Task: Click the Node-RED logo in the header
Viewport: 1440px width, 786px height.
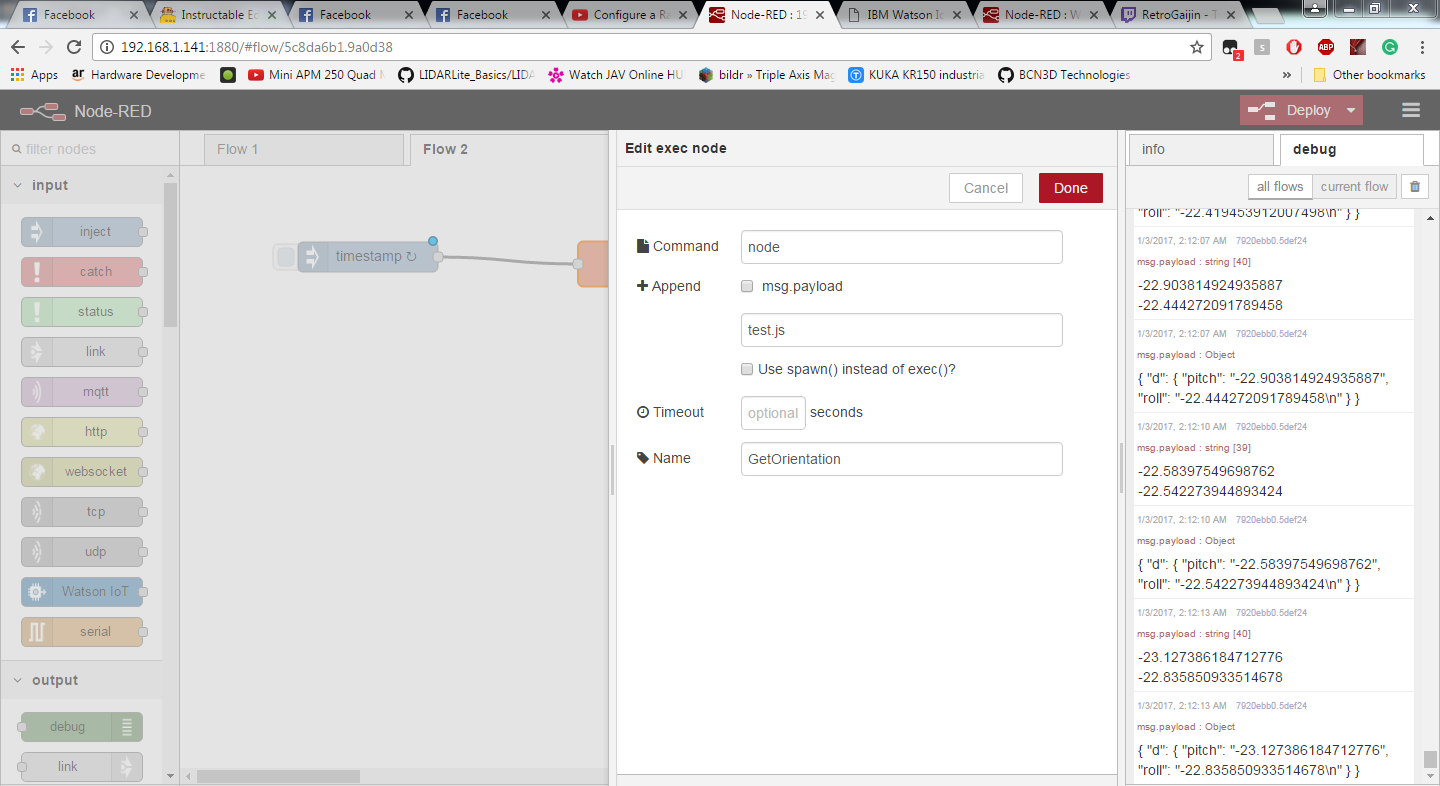Action: [x=42, y=111]
